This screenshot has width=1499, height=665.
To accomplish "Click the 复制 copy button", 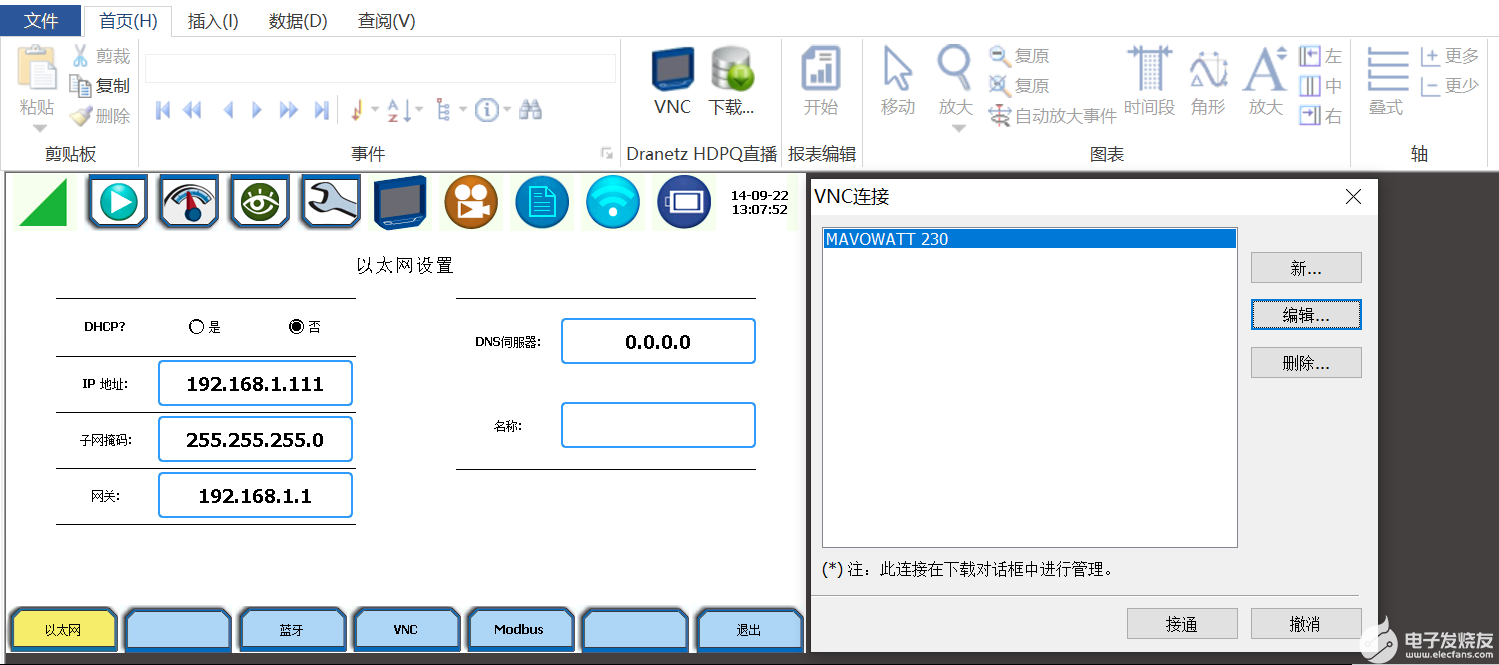I will [x=101, y=86].
